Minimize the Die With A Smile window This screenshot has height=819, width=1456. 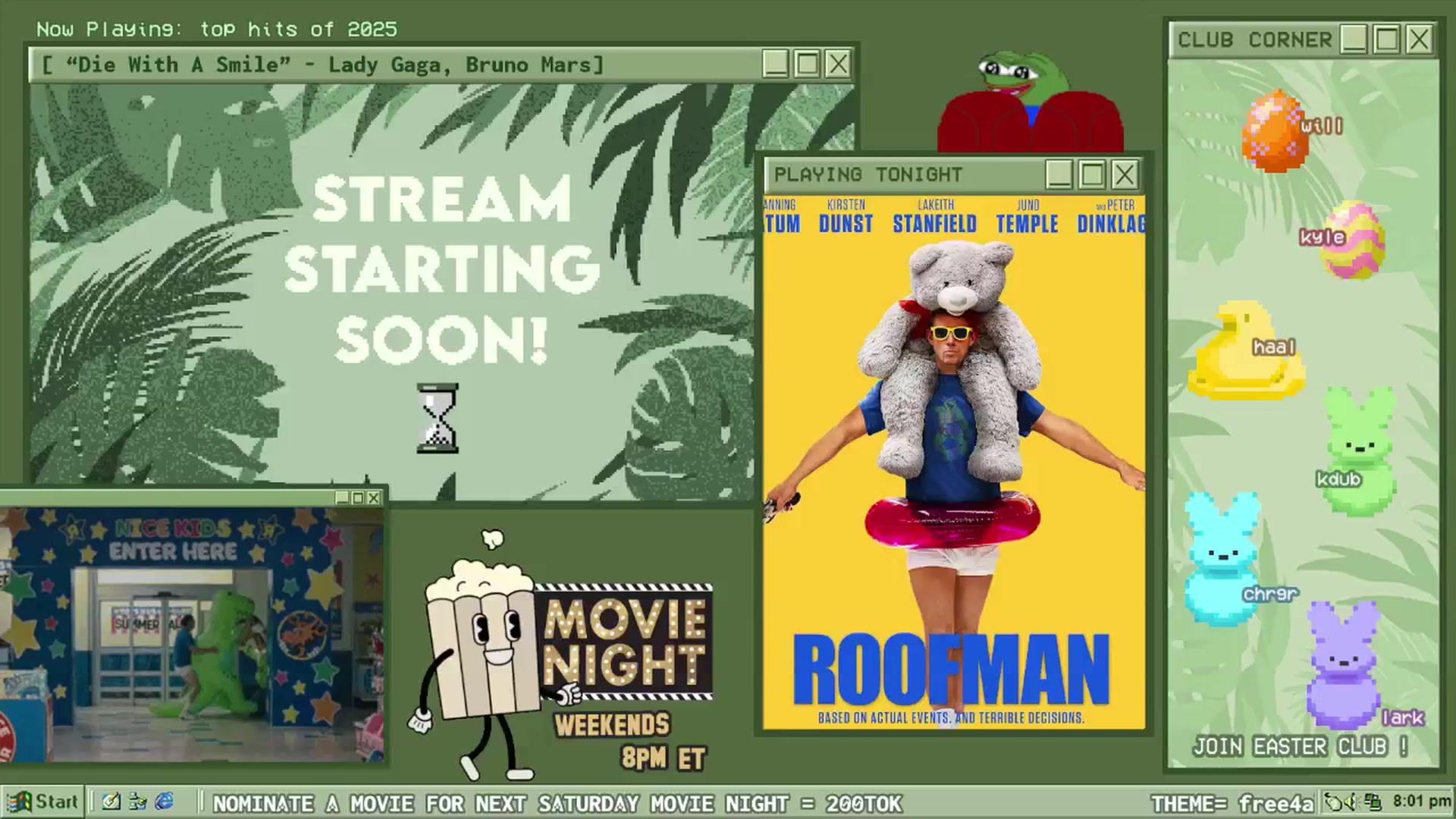click(x=775, y=64)
